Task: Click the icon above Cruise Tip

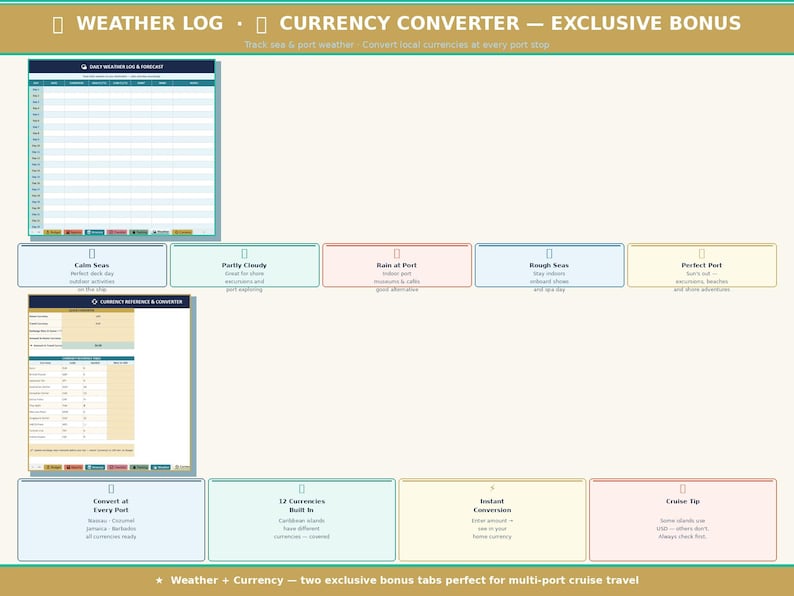Action: pyautogui.click(x=683, y=489)
